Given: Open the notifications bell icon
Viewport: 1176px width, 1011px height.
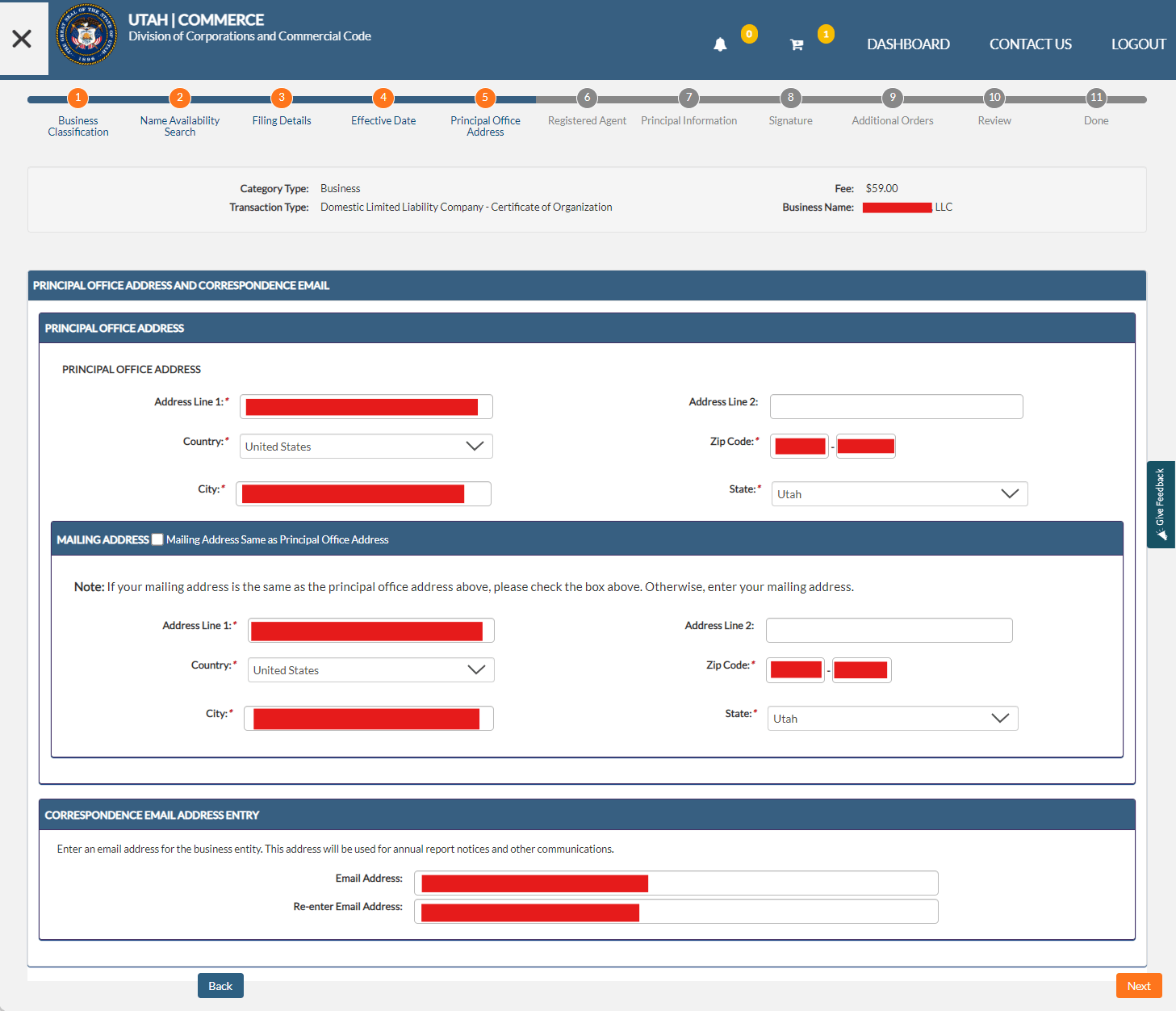Looking at the screenshot, I should point(720,44).
